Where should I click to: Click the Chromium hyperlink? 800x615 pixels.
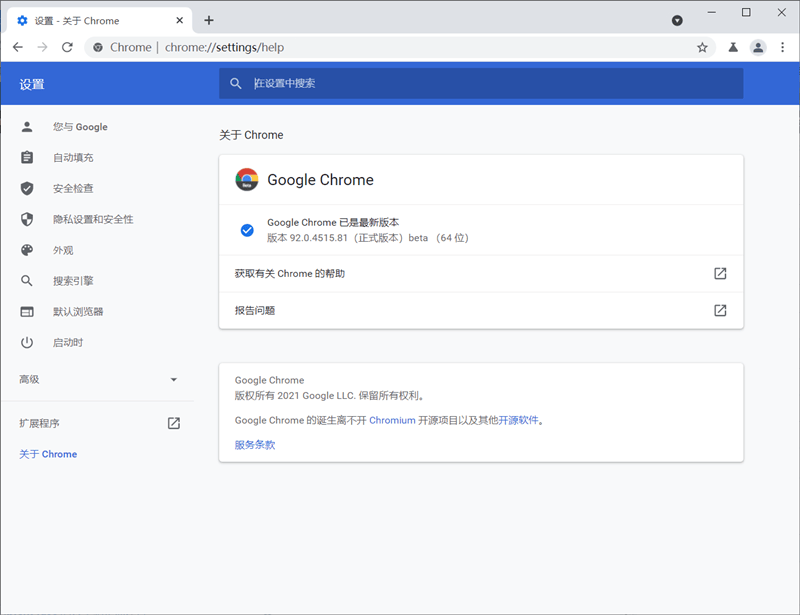[x=392, y=421]
